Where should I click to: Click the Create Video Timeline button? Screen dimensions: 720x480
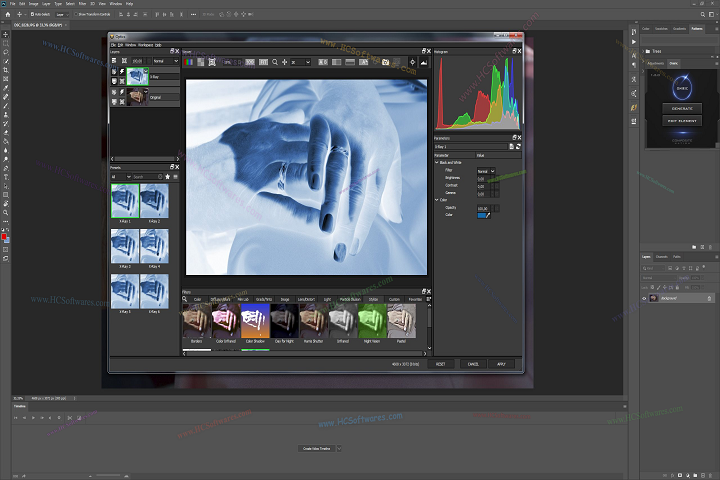coord(317,448)
